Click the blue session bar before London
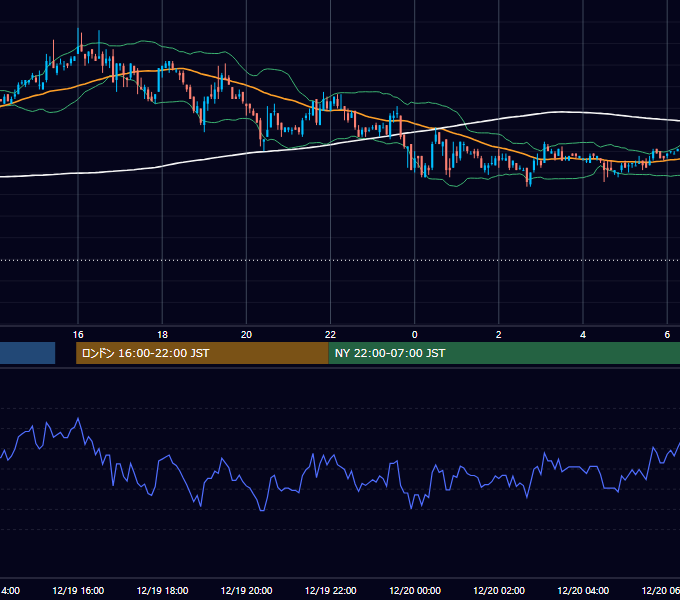The height and width of the screenshot is (600, 680). pyautogui.click(x=27, y=353)
